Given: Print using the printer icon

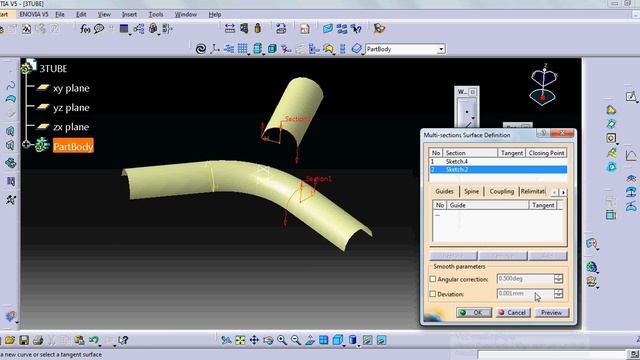Looking at the screenshot, I should pos(38,340).
